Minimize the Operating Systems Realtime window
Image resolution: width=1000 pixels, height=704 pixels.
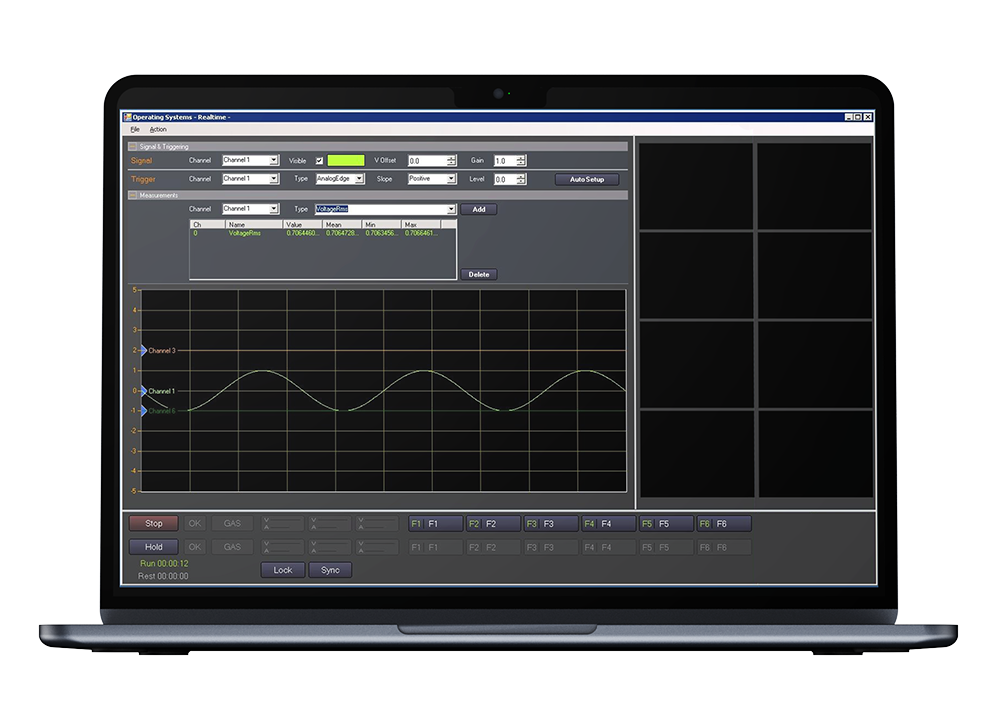coord(848,117)
